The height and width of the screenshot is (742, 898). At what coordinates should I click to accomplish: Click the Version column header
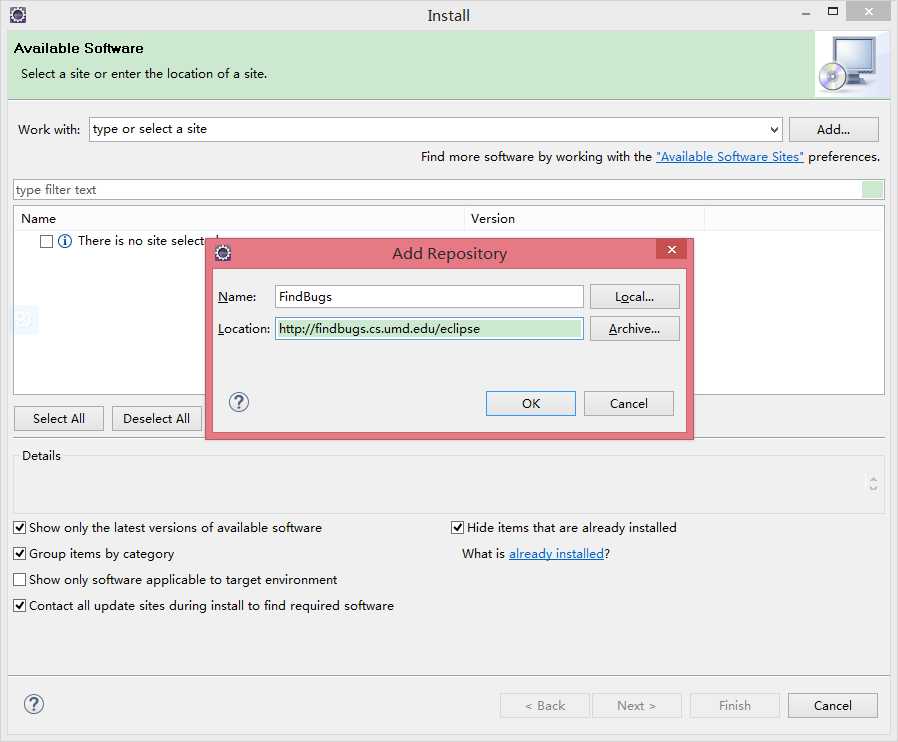[x=584, y=219]
